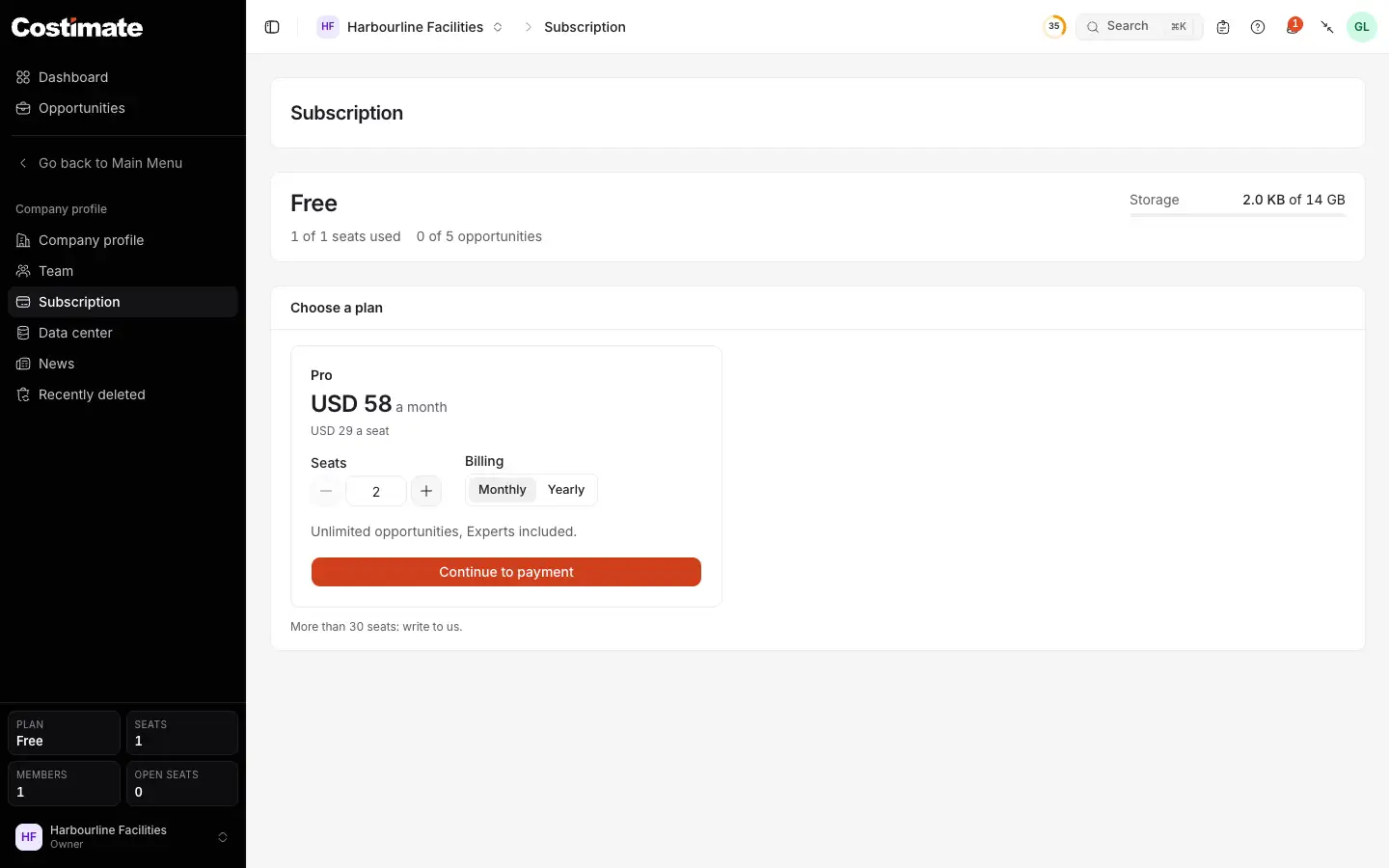Open notifications with red badge
1389x868 pixels.
[x=1293, y=26]
